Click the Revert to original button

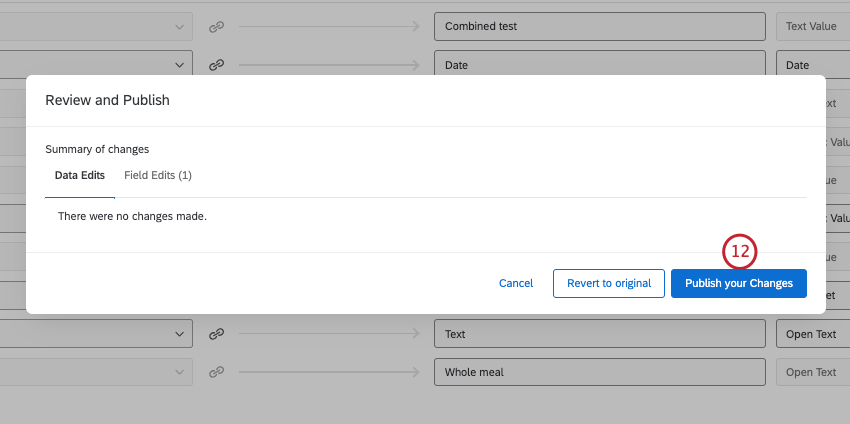[x=608, y=283]
